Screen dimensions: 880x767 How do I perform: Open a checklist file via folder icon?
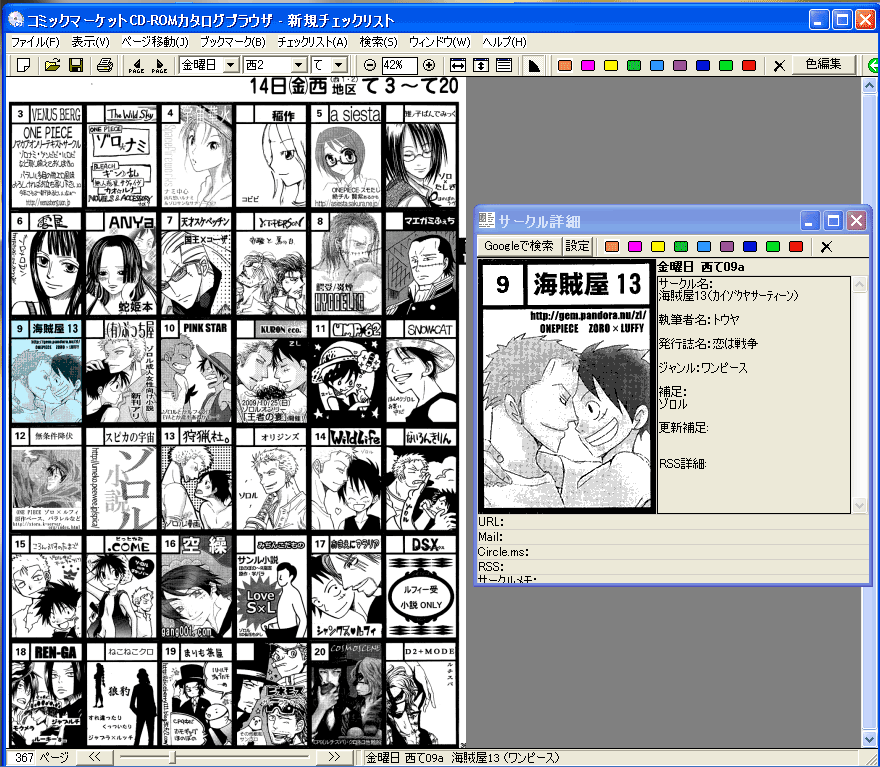pos(52,65)
